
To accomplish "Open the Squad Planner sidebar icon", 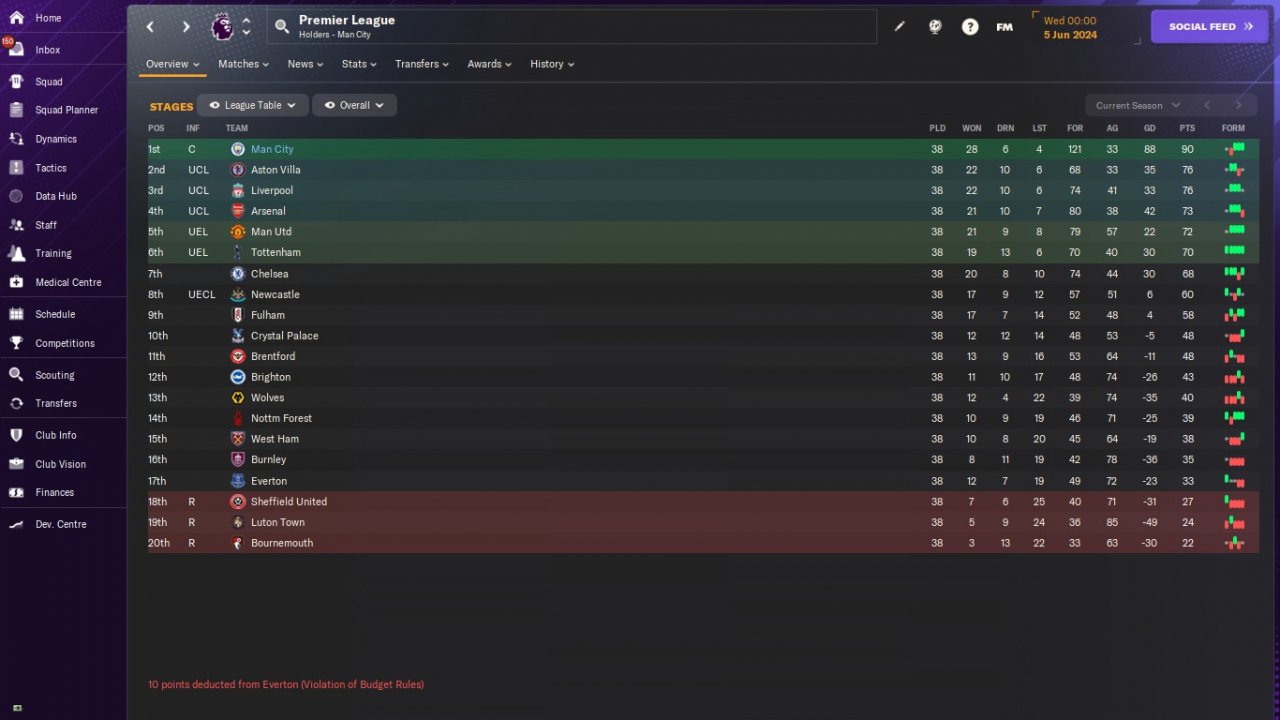I will tap(16, 110).
